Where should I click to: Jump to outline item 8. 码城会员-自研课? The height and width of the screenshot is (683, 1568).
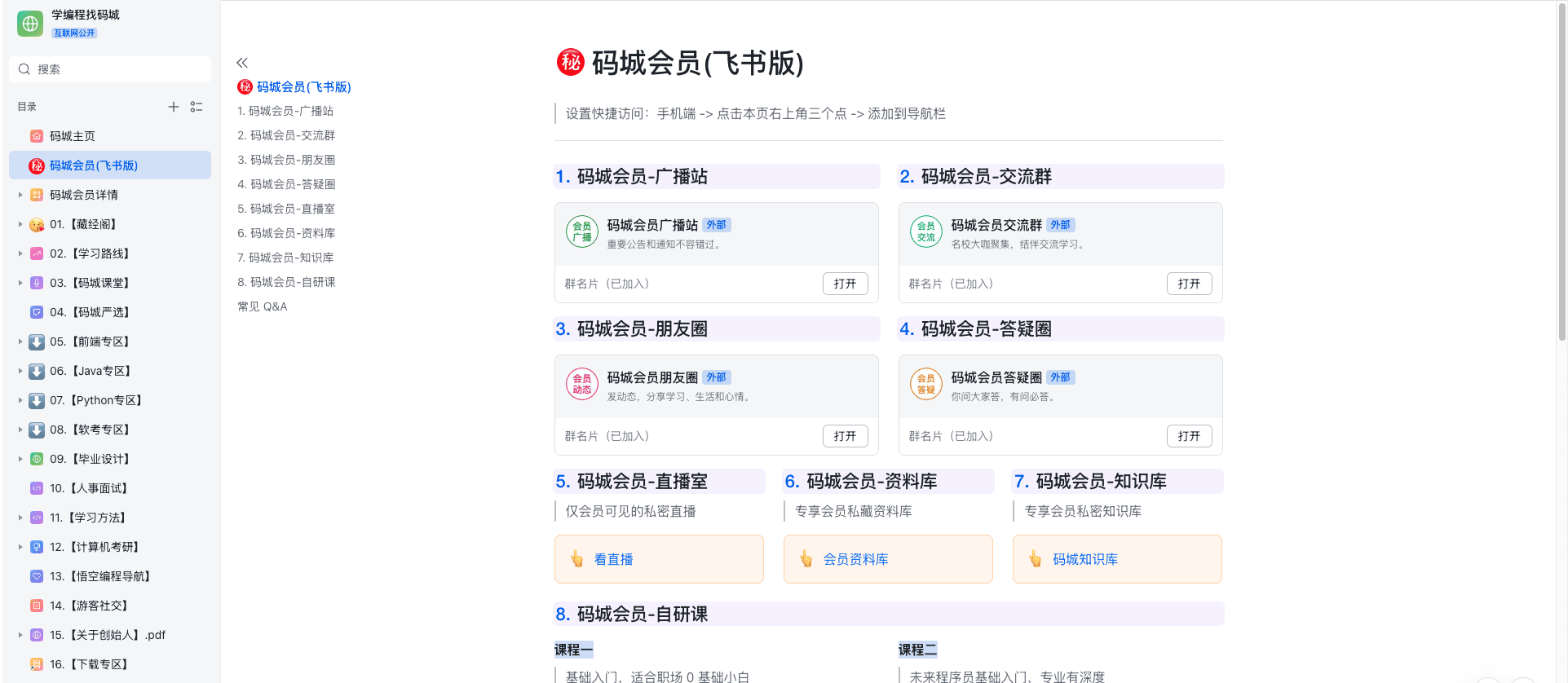(x=286, y=282)
